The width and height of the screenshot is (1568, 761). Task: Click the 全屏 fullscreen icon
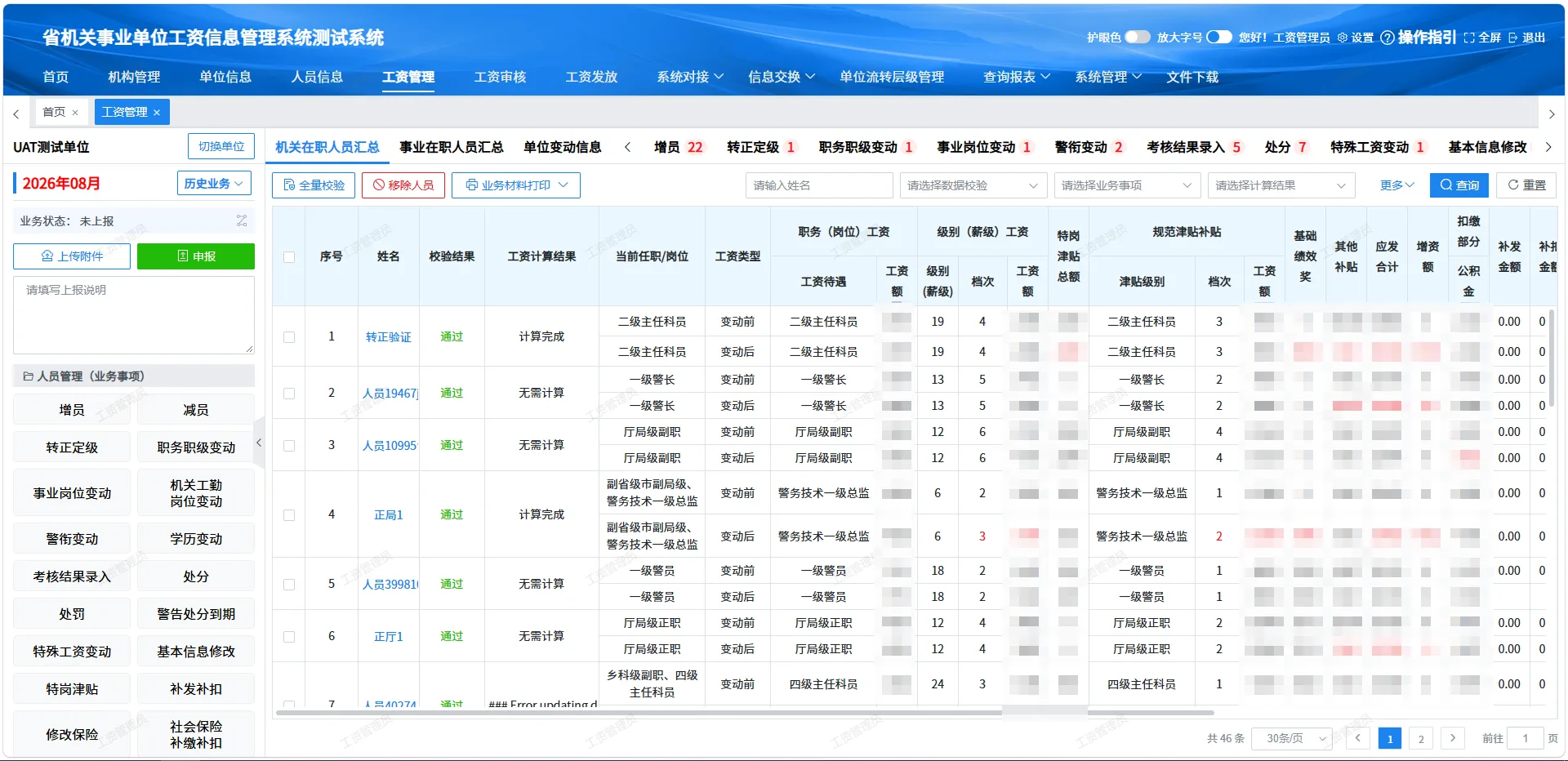coord(1469,38)
